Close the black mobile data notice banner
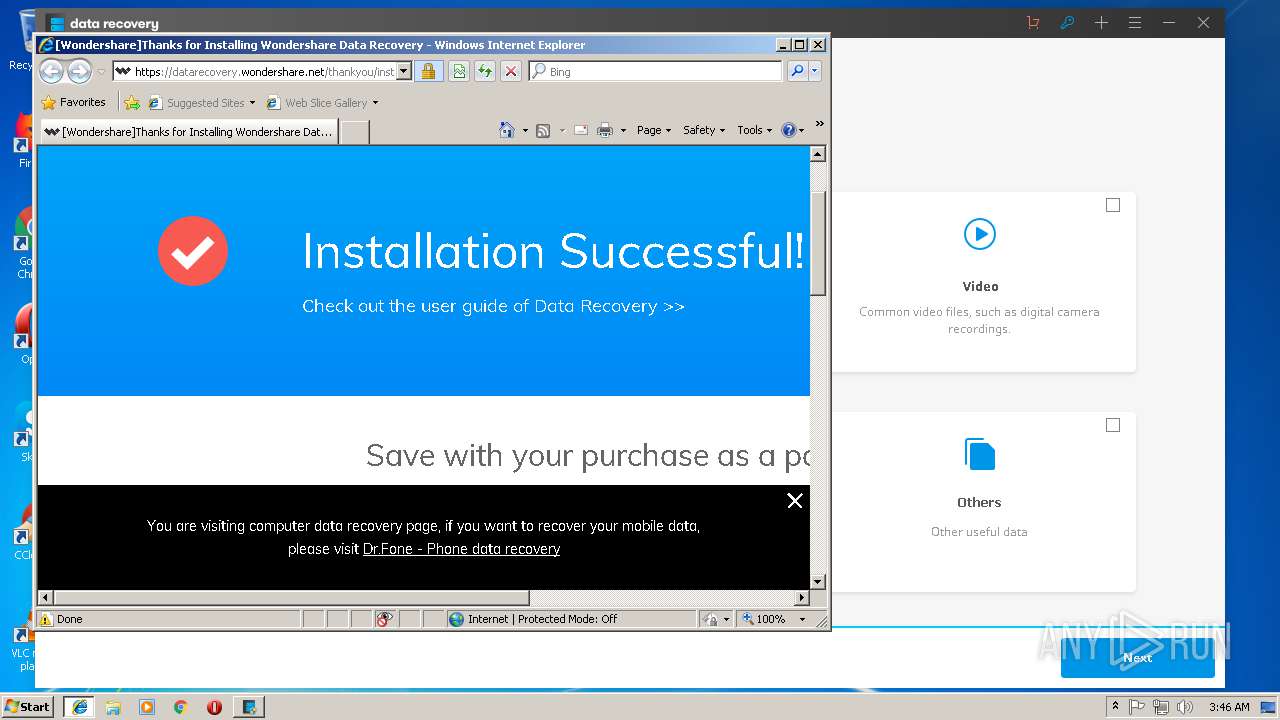This screenshot has width=1280, height=720. tap(795, 501)
